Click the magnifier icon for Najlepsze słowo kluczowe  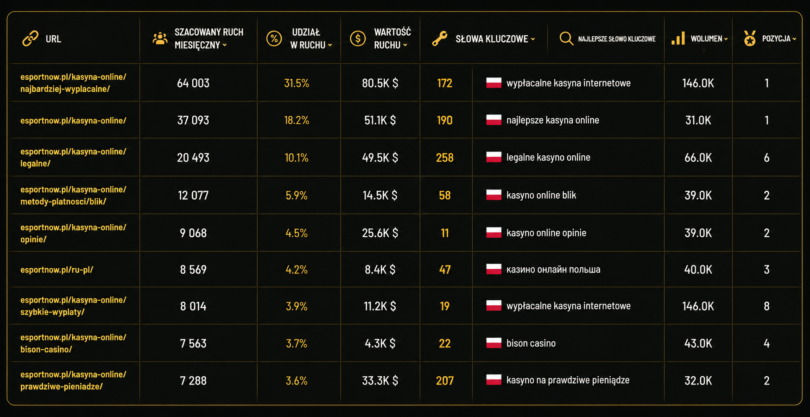567,39
